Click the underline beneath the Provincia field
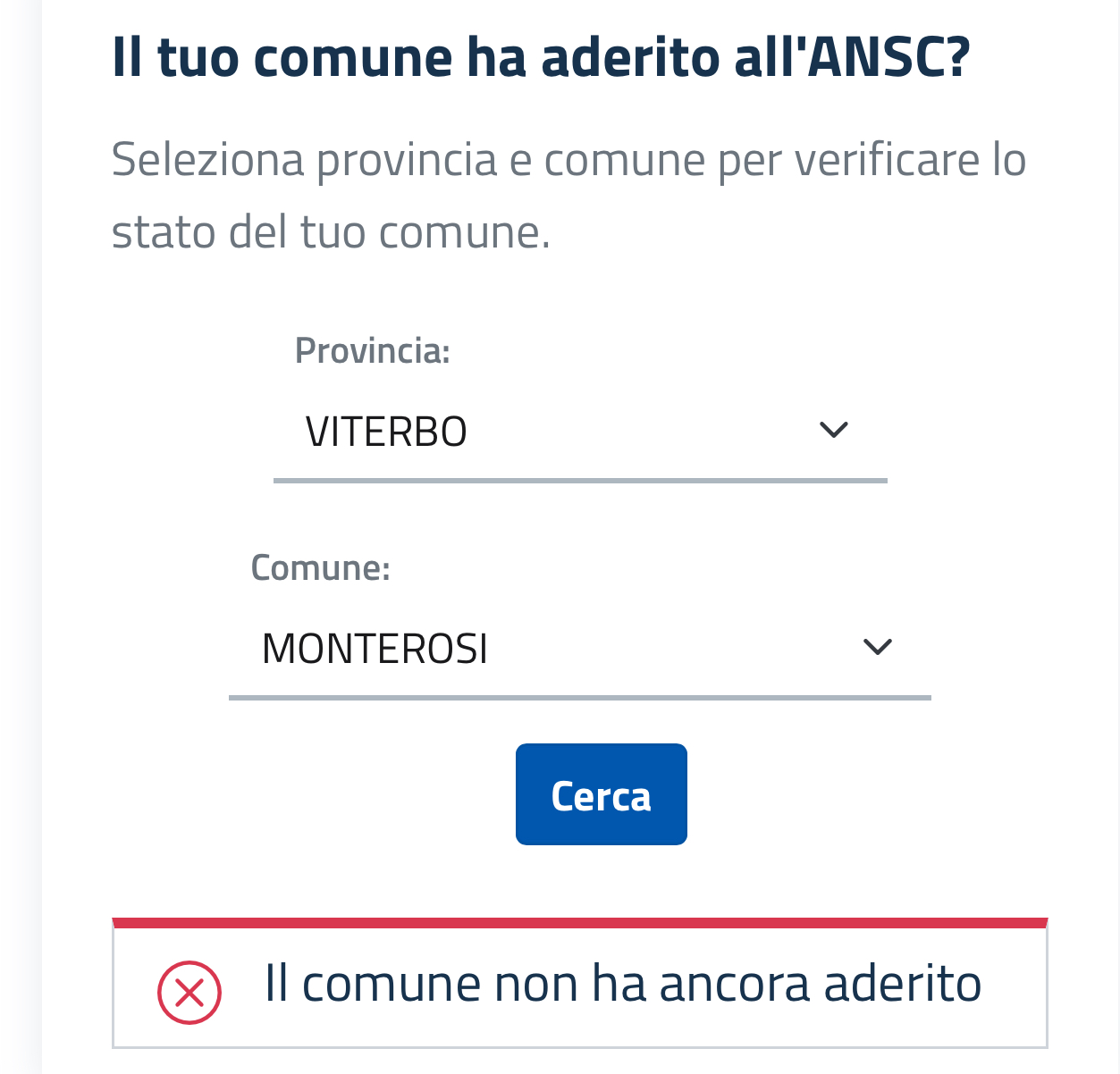 click(x=579, y=481)
